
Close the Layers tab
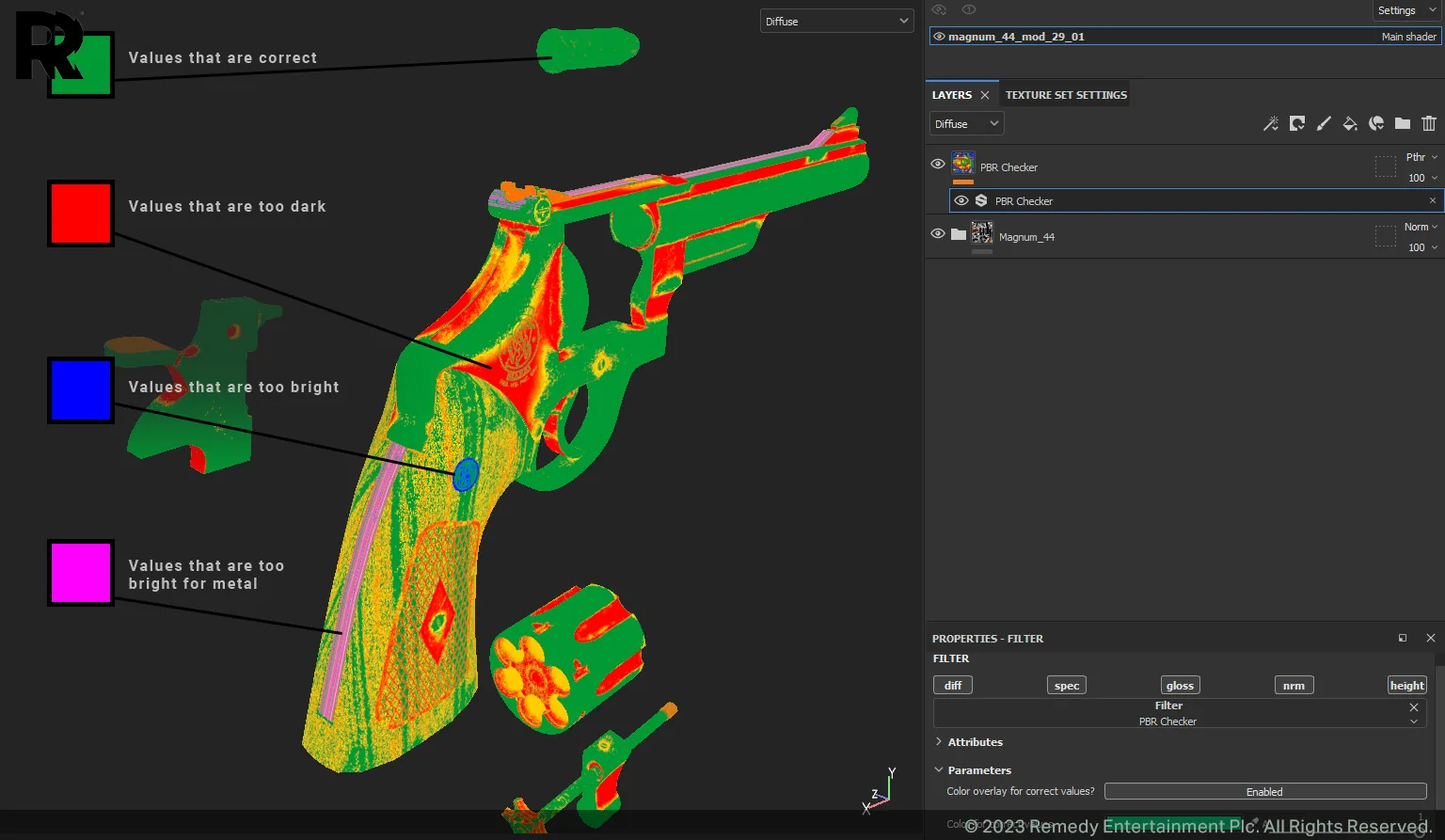(x=985, y=95)
